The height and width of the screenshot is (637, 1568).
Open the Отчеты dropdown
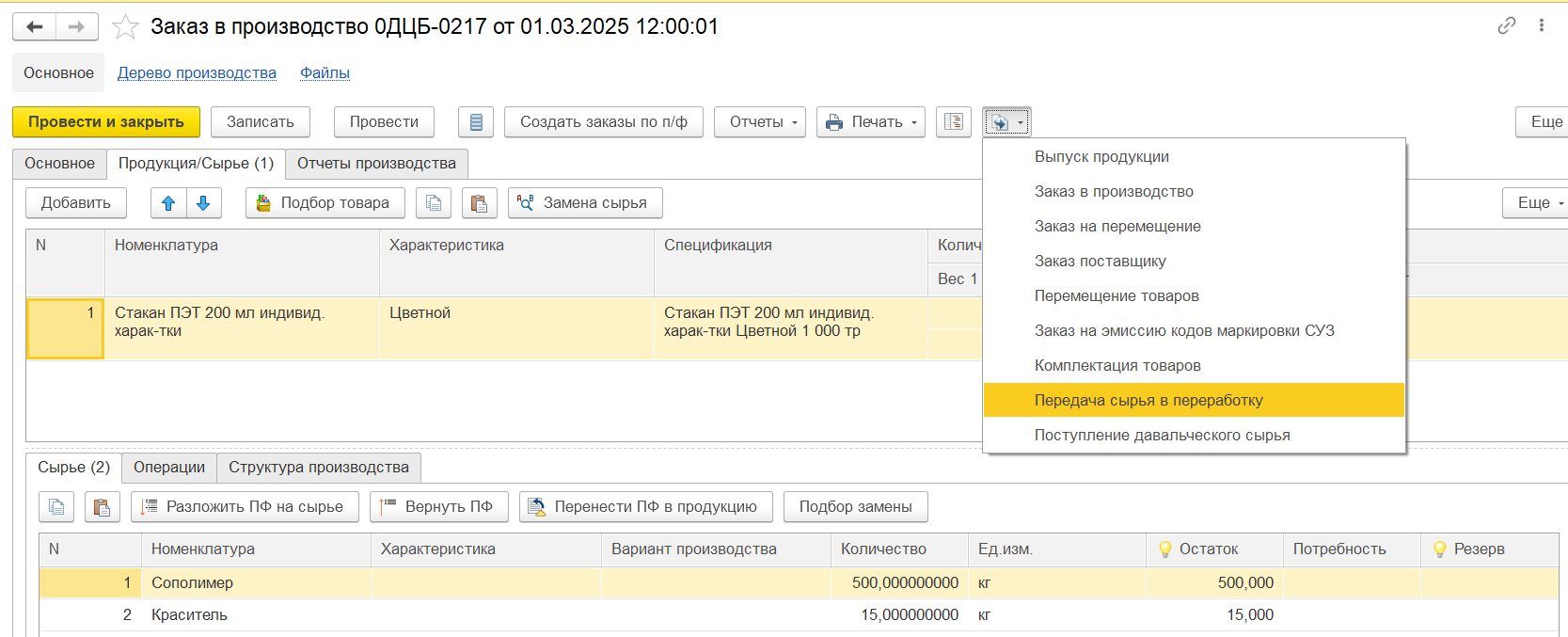click(x=760, y=122)
